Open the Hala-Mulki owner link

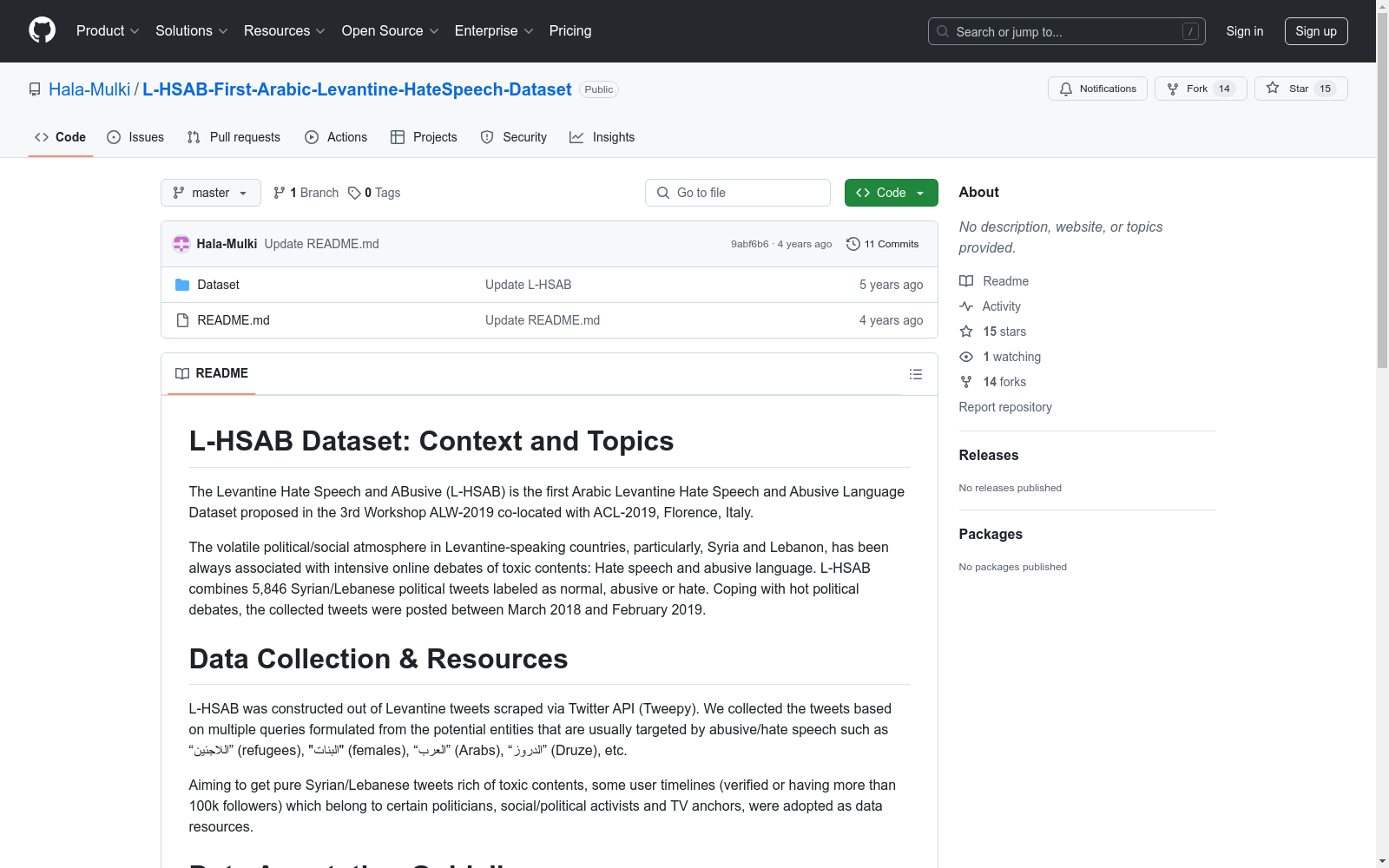pyautogui.click(x=89, y=89)
